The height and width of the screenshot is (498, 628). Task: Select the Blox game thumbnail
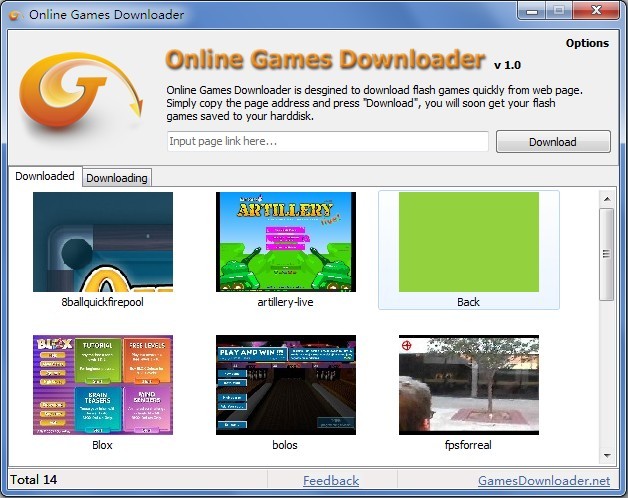[x=103, y=385]
